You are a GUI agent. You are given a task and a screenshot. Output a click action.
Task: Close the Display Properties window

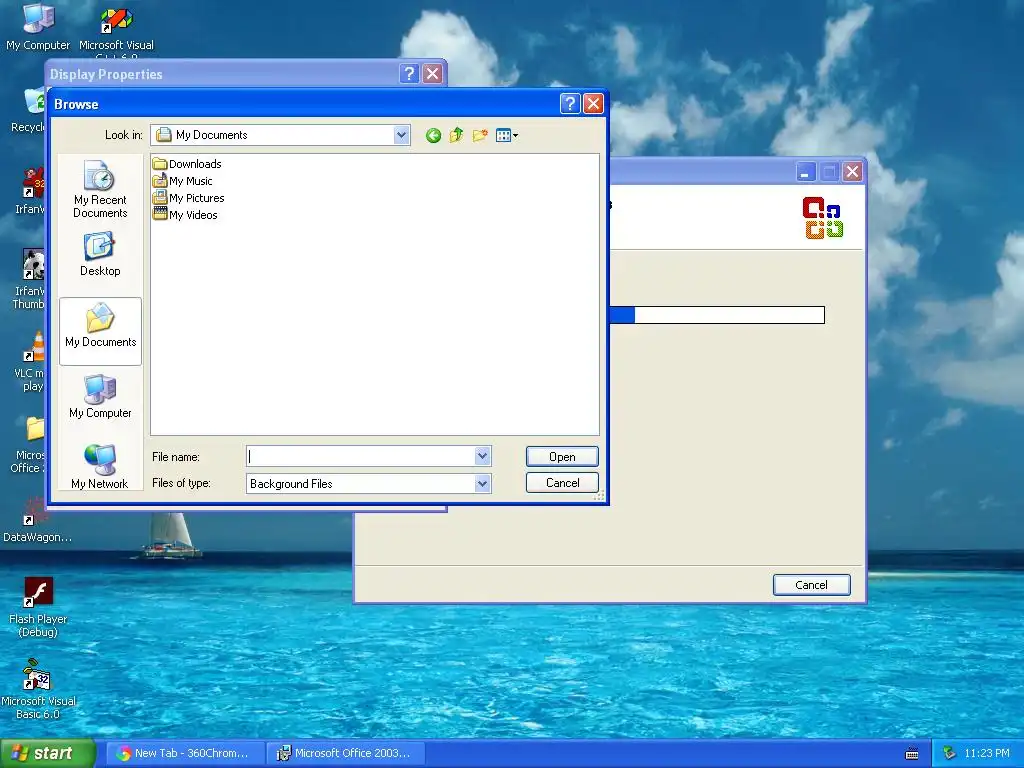point(432,74)
